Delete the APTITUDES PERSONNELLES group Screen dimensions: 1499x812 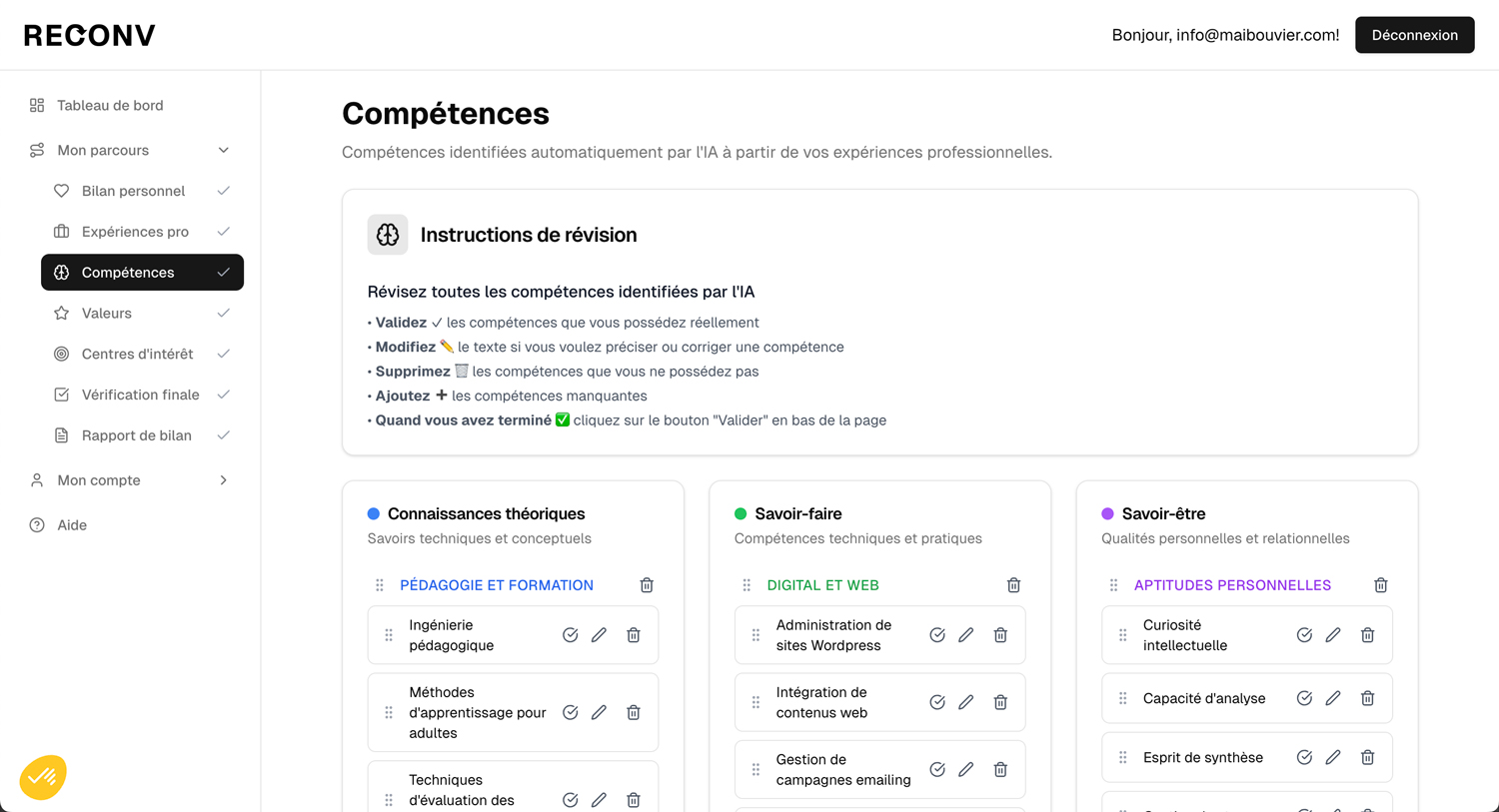pyautogui.click(x=1380, y=585)
